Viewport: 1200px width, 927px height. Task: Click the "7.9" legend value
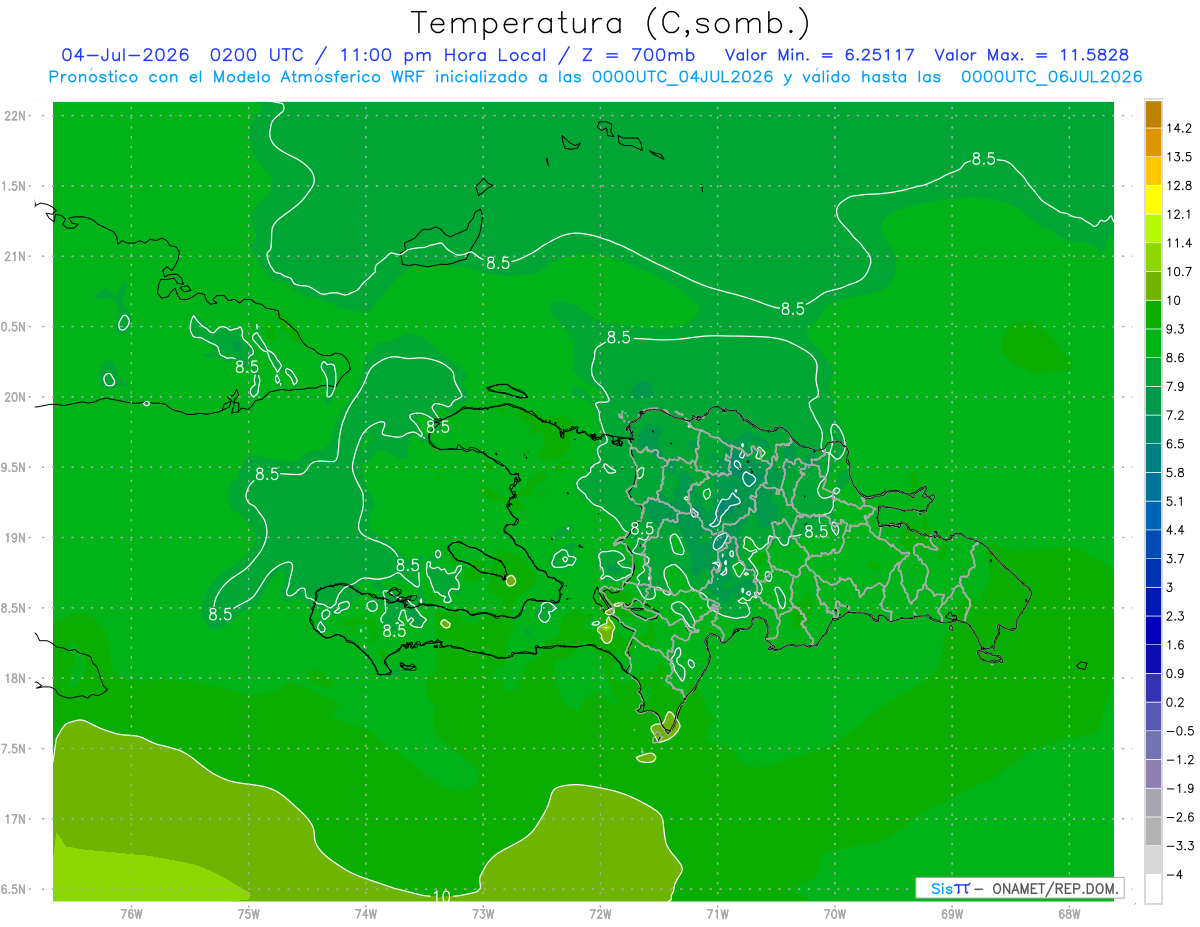(x=1176, y=387)
